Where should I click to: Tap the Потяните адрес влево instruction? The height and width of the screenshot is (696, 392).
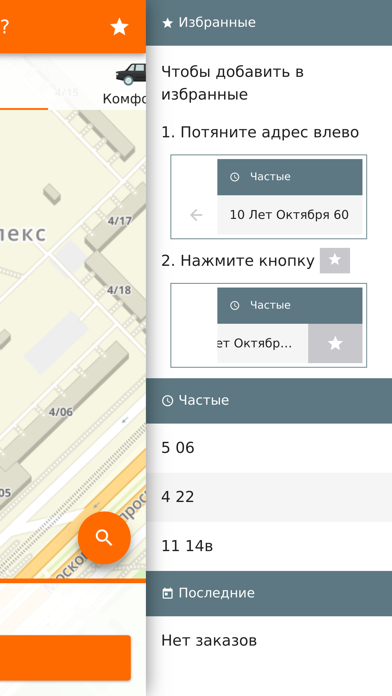[x=260, y=132]
